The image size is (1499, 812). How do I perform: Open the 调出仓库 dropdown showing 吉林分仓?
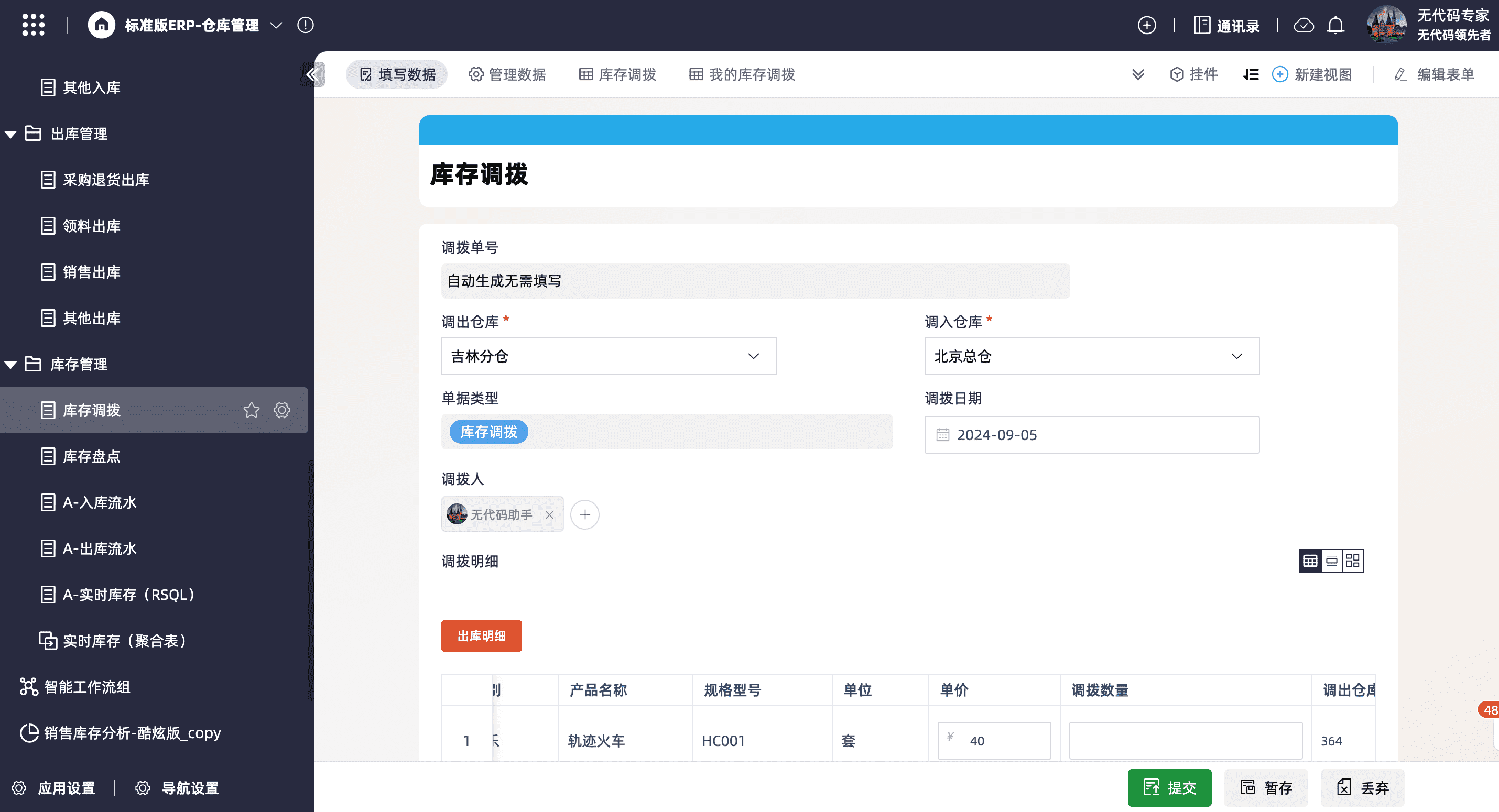608,356
